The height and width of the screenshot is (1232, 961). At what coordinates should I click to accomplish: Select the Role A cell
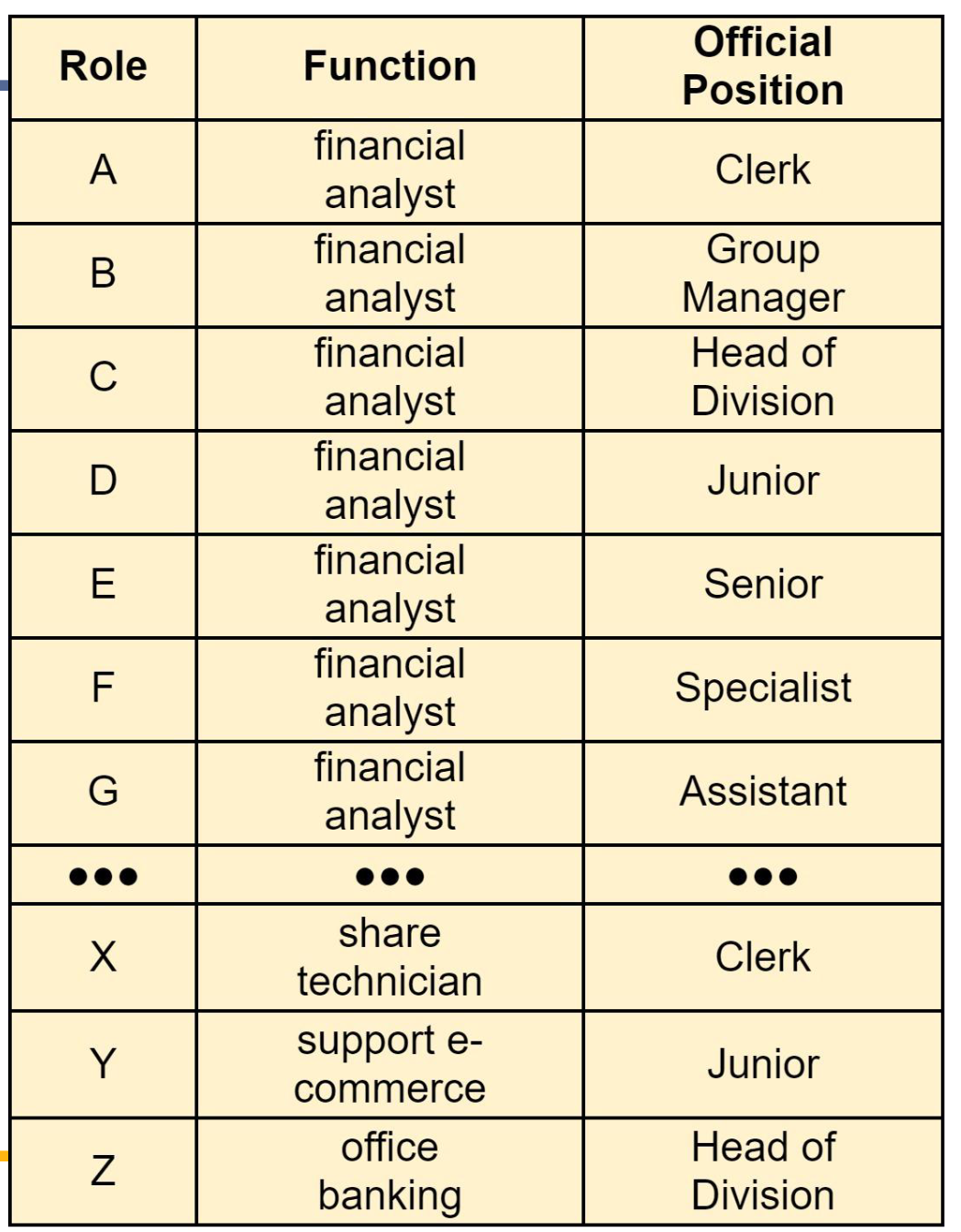coord(103,170)
